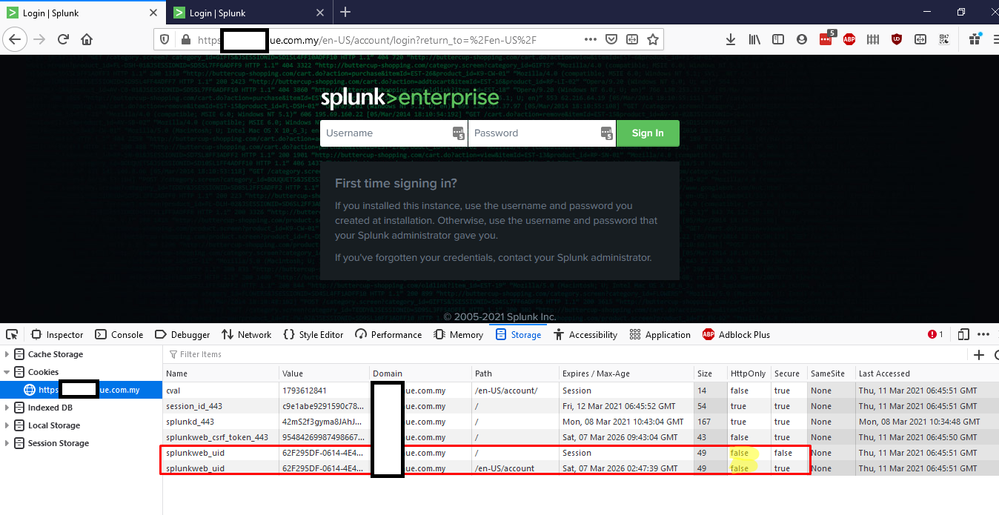
Task: Expand the Local Storage tree node
Action: [9, 425]
